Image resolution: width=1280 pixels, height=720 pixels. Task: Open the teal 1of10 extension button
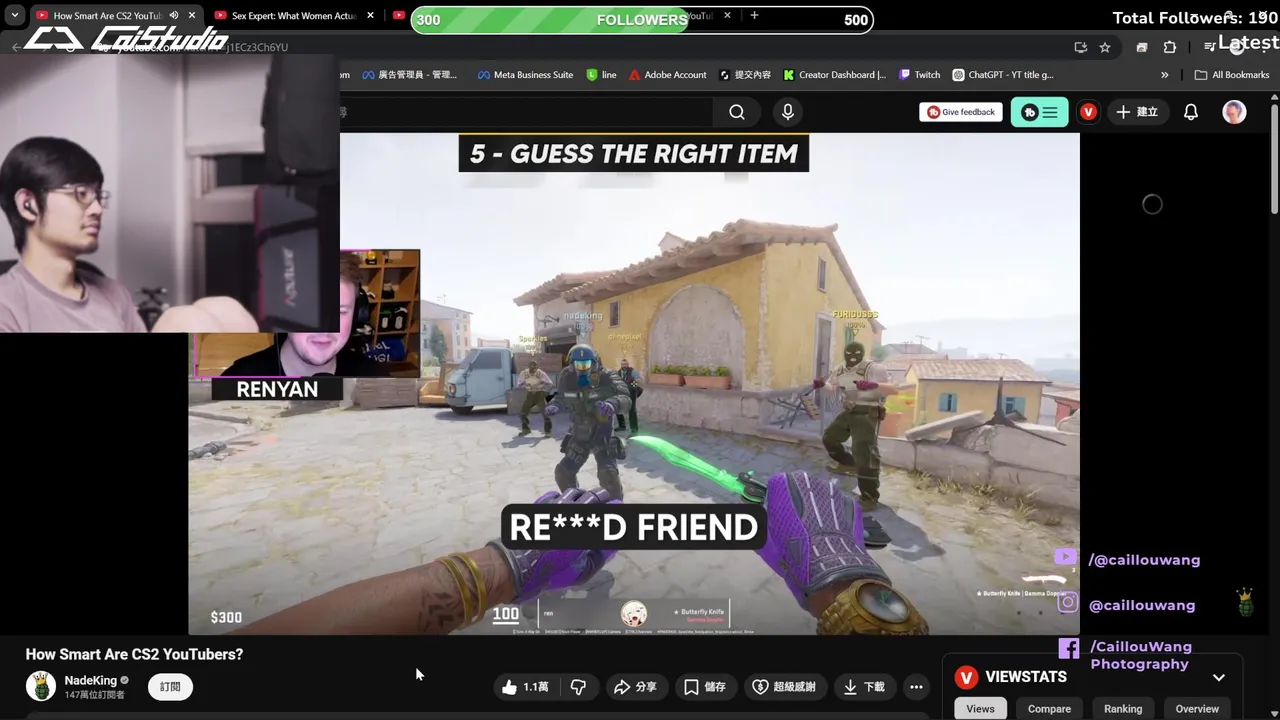(x=1040, y=112)
